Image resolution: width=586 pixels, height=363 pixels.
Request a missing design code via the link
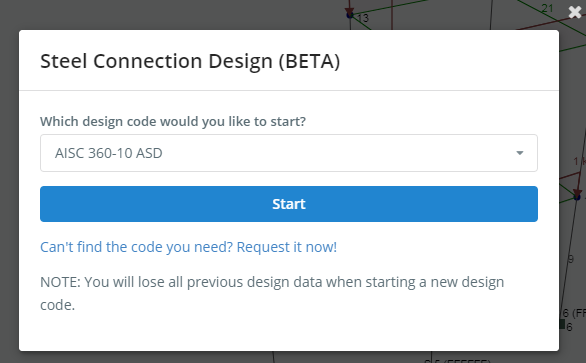[x=189, y=247]
